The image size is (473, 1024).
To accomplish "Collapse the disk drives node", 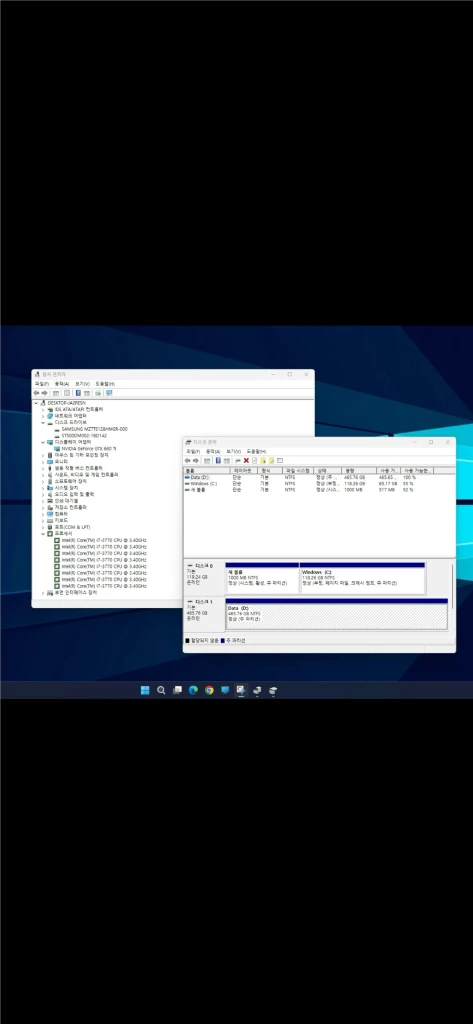I will [43, 423].
